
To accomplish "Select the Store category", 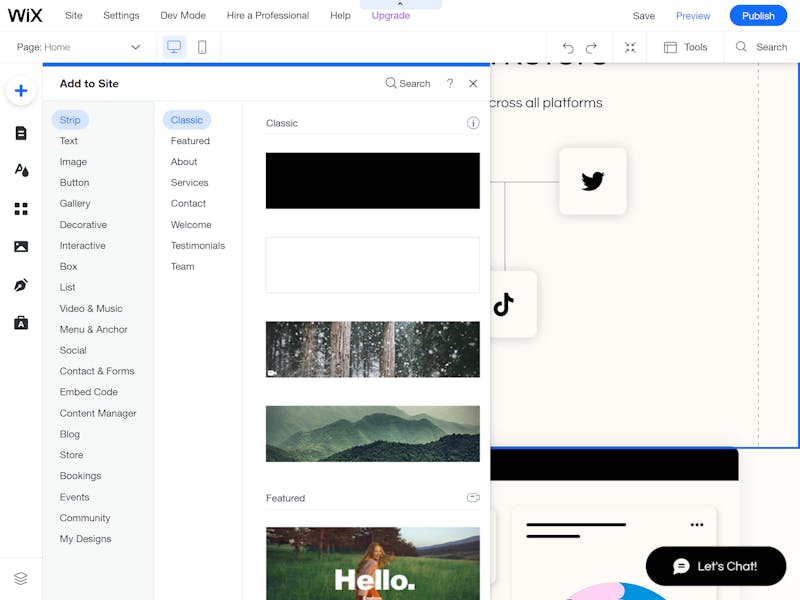I will pos(71,455).
